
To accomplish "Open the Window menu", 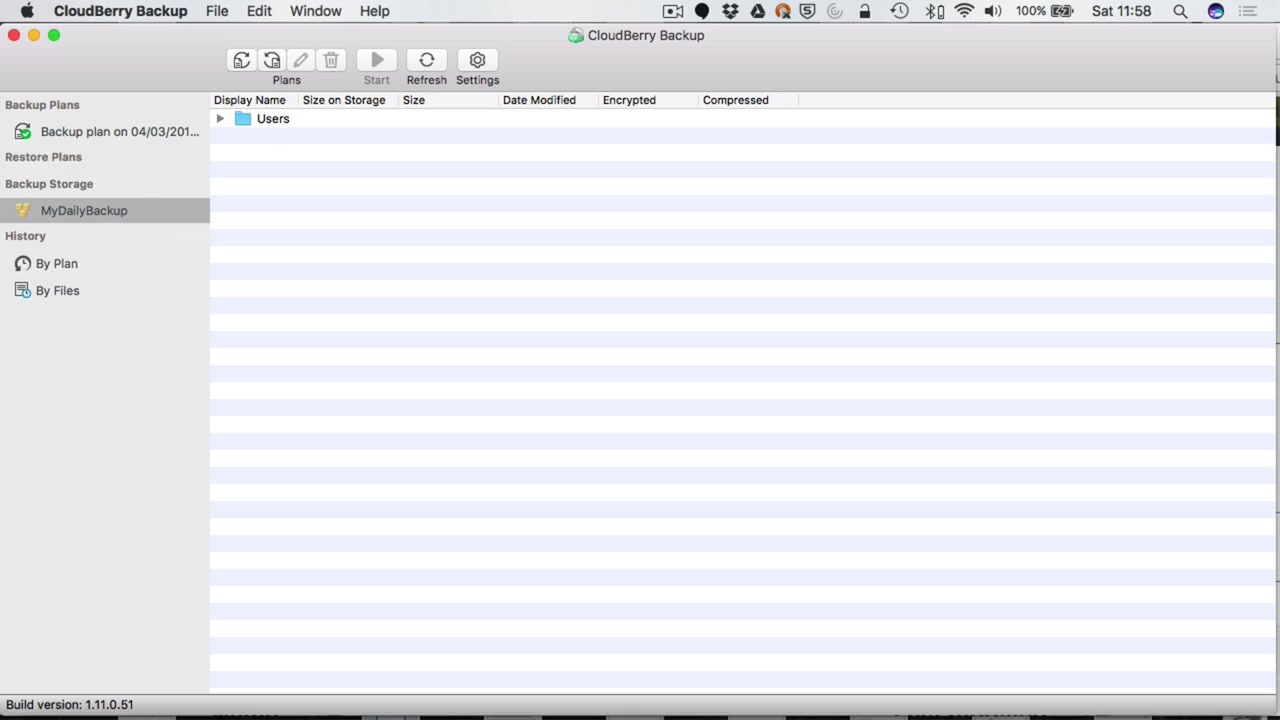I will 316,11.
